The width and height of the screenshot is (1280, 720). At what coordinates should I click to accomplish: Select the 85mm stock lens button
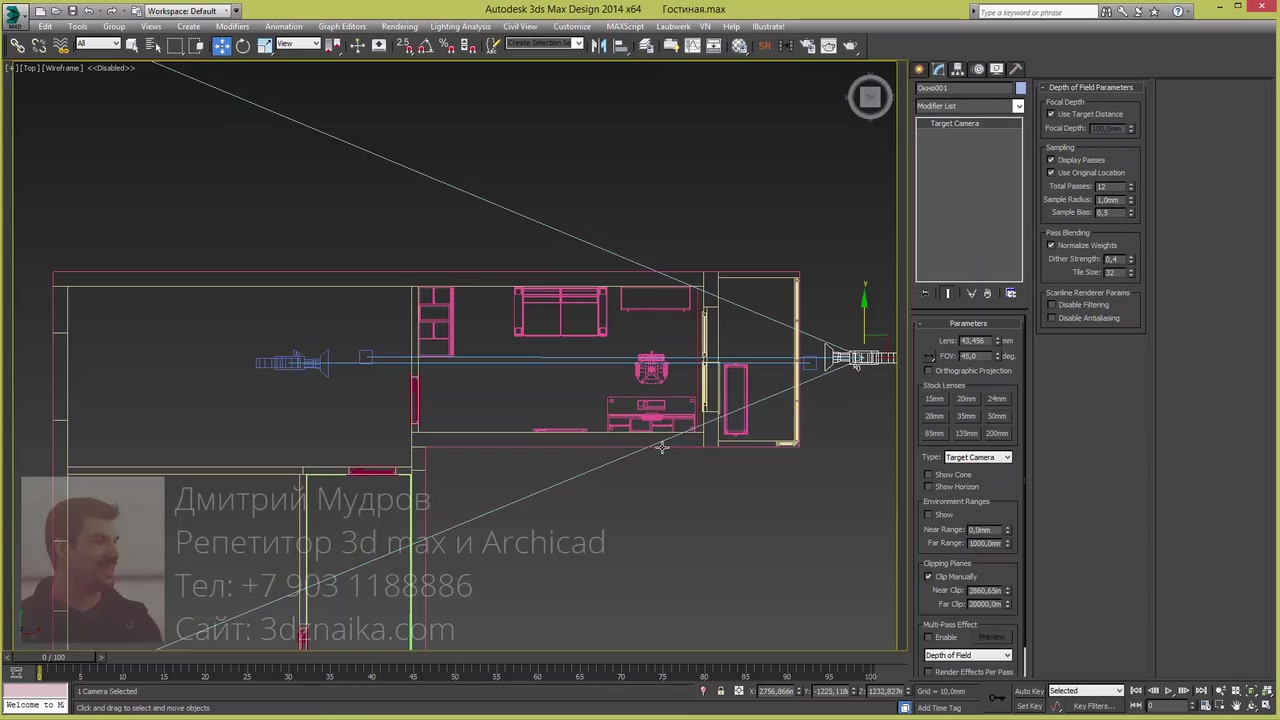(x=934, y=433)
